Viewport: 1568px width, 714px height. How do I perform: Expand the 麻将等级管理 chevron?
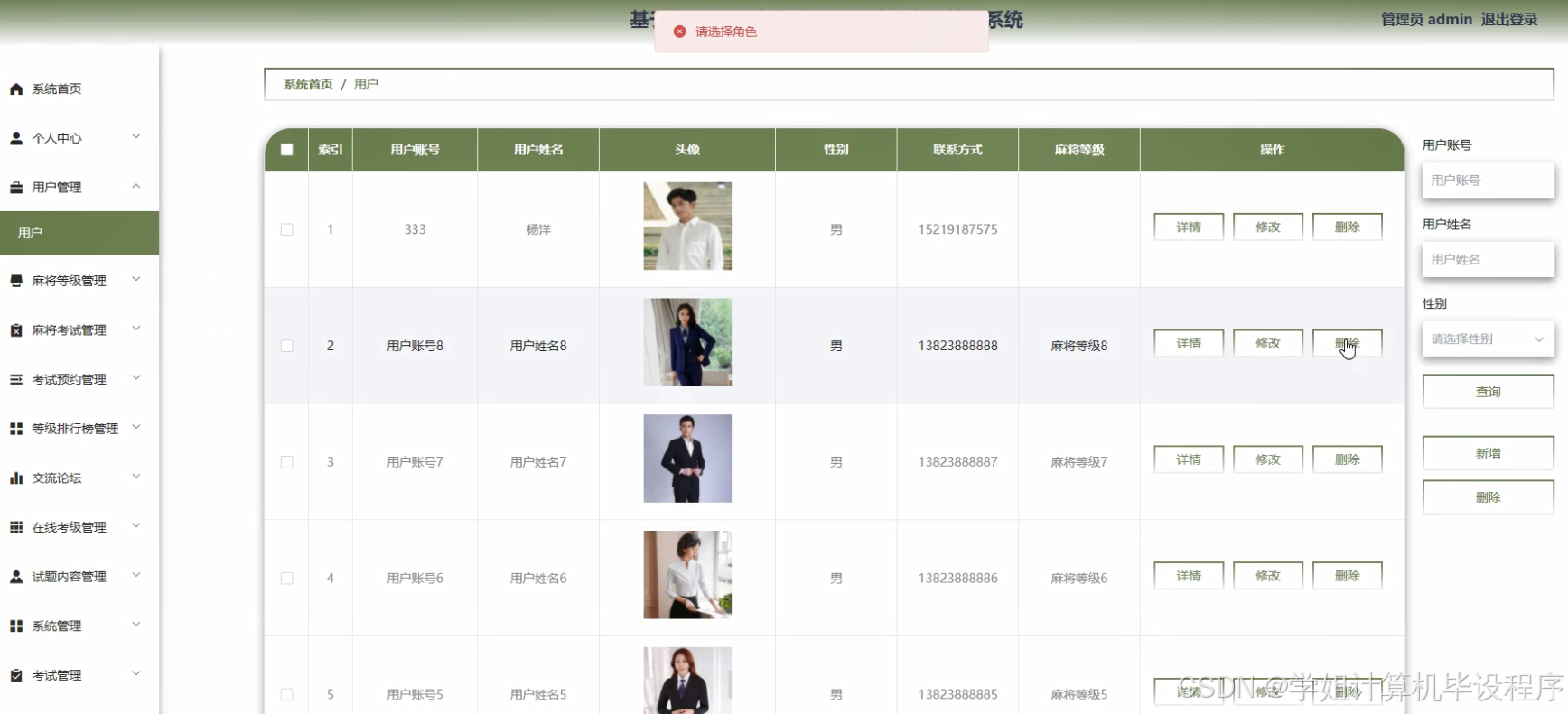[x=136, y=280]
